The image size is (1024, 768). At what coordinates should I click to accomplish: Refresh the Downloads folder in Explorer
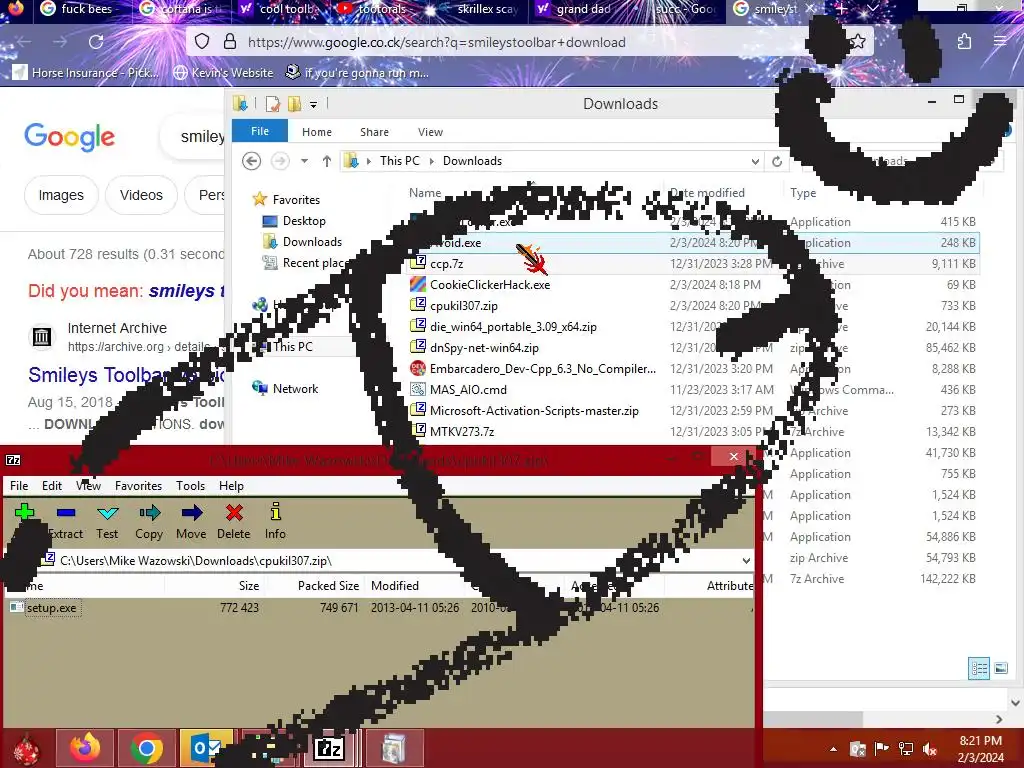tap(776, 161)
